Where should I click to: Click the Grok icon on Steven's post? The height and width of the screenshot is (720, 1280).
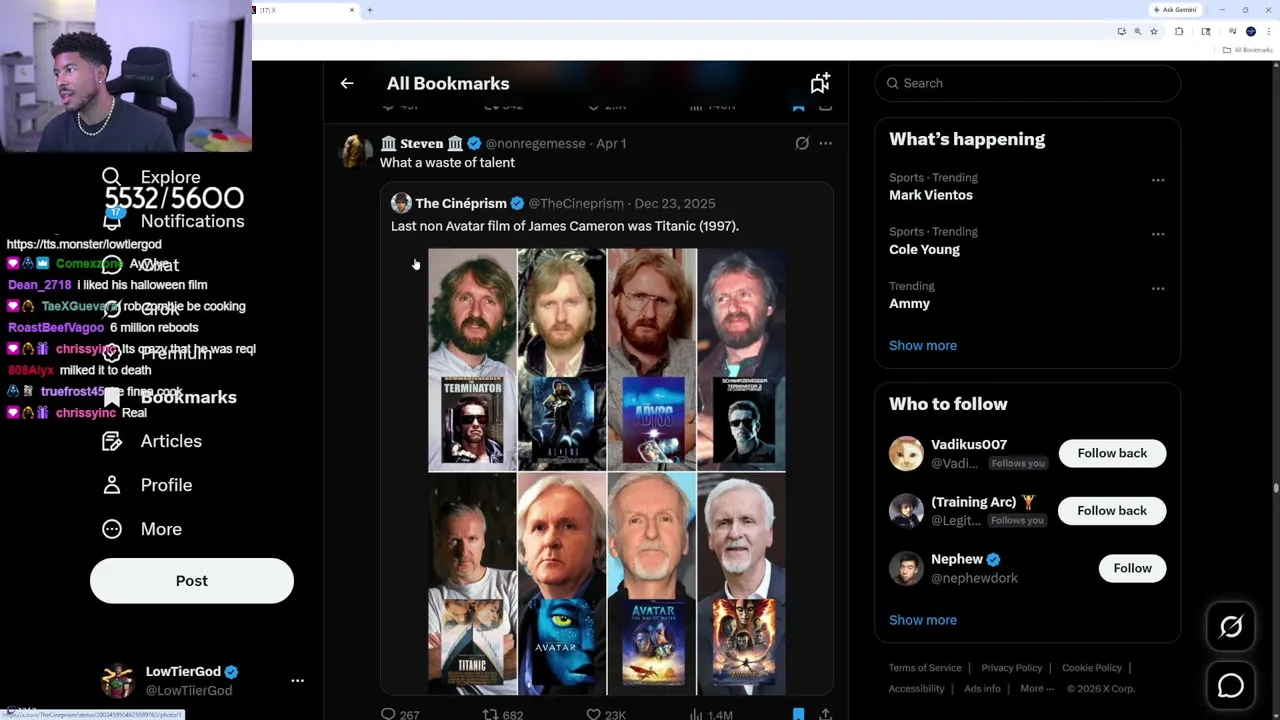tap(802, 143)
